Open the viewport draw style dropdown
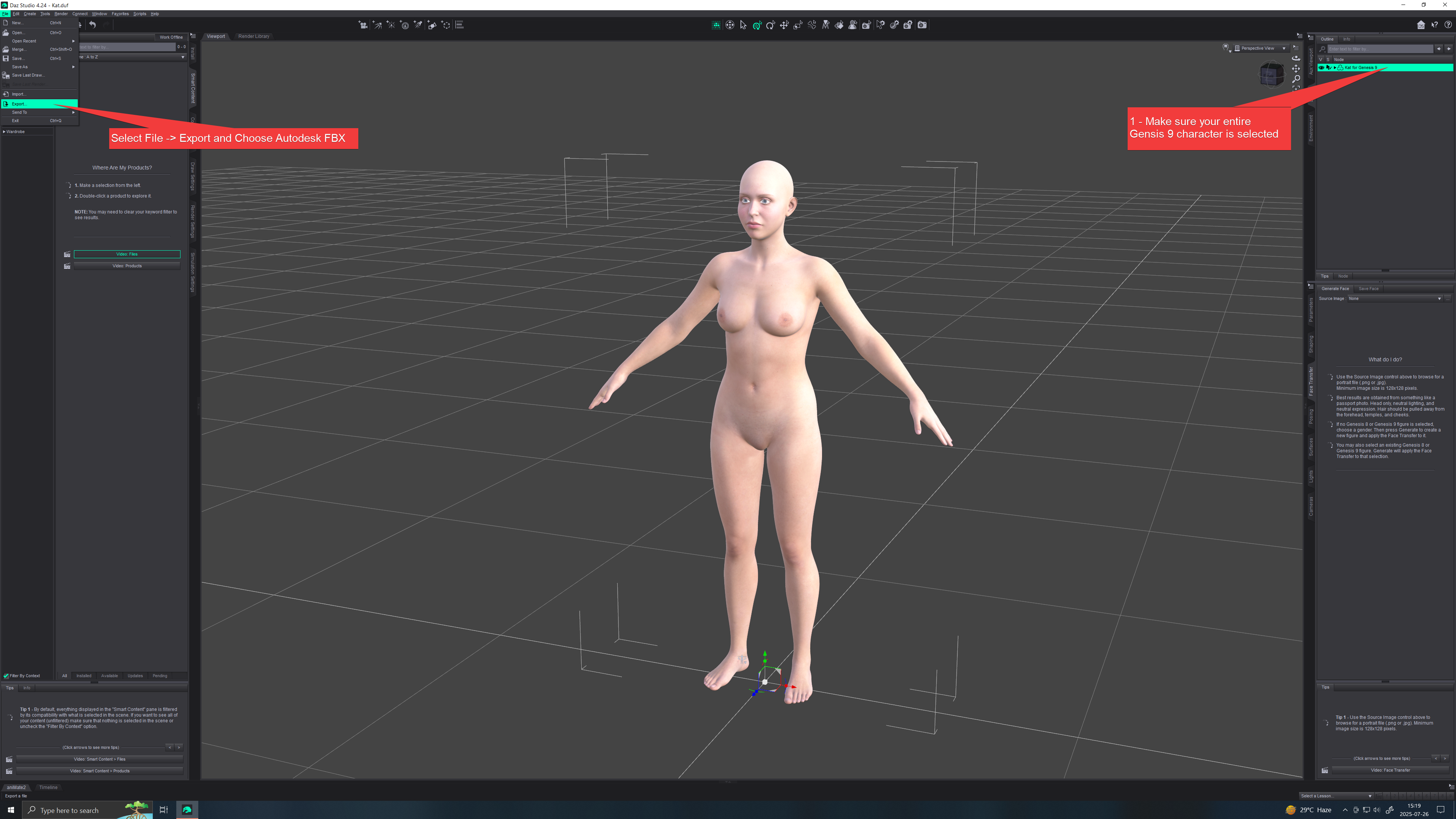This screenshot has width=1456, height=819. (1226, 49)
